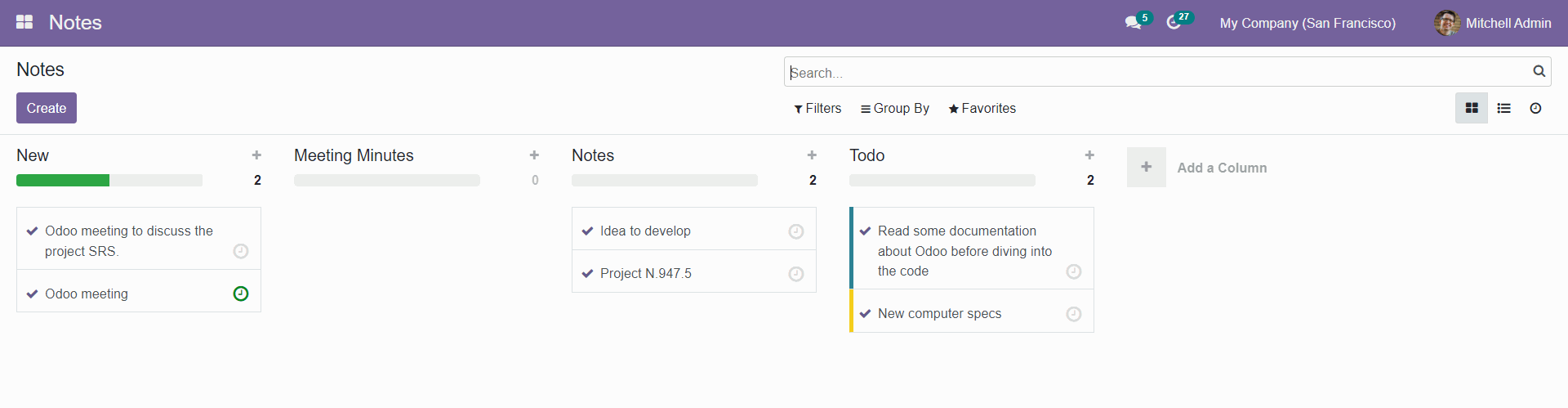Open the Odoo meeting note card

tap(139, 291)
